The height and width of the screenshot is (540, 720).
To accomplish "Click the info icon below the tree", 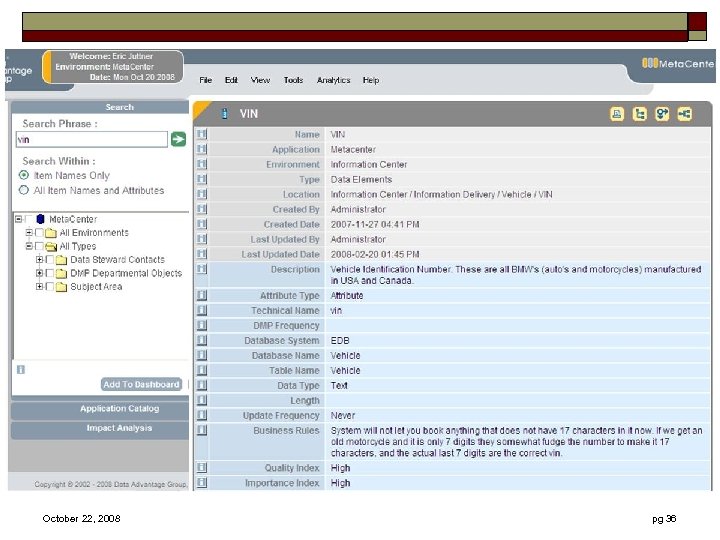I will 21,369.
